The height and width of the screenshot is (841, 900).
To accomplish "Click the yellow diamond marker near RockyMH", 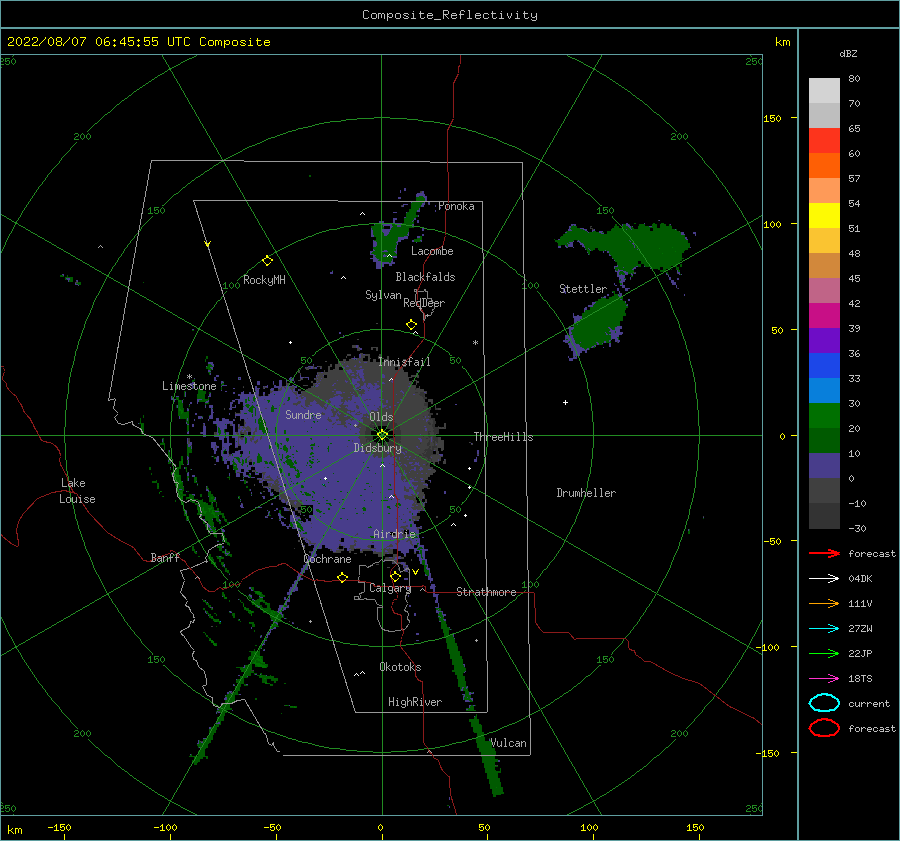I will click(x=267, y=261).
